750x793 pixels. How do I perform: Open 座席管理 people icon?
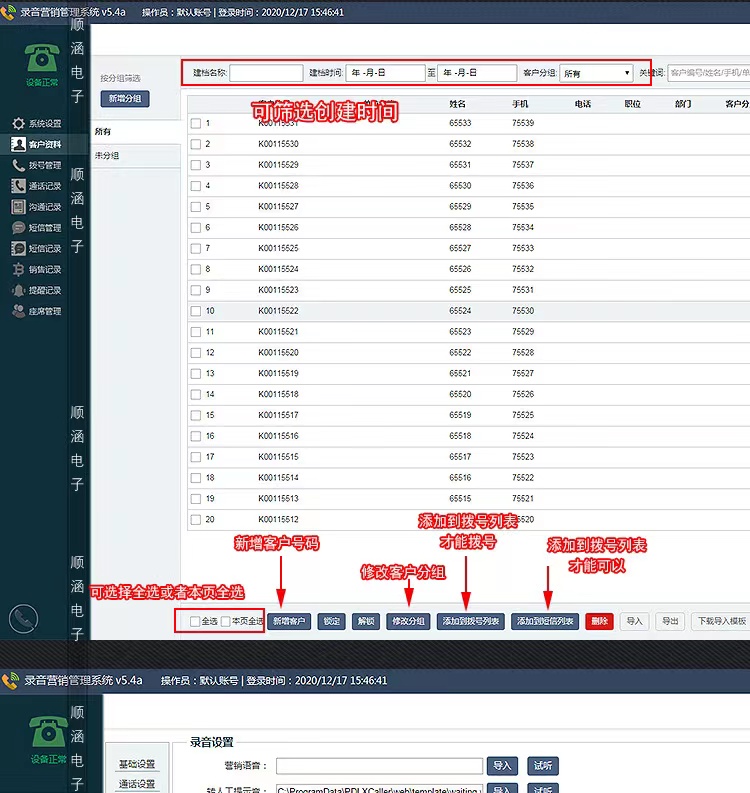pyautogui.click(x=19, y=311)
